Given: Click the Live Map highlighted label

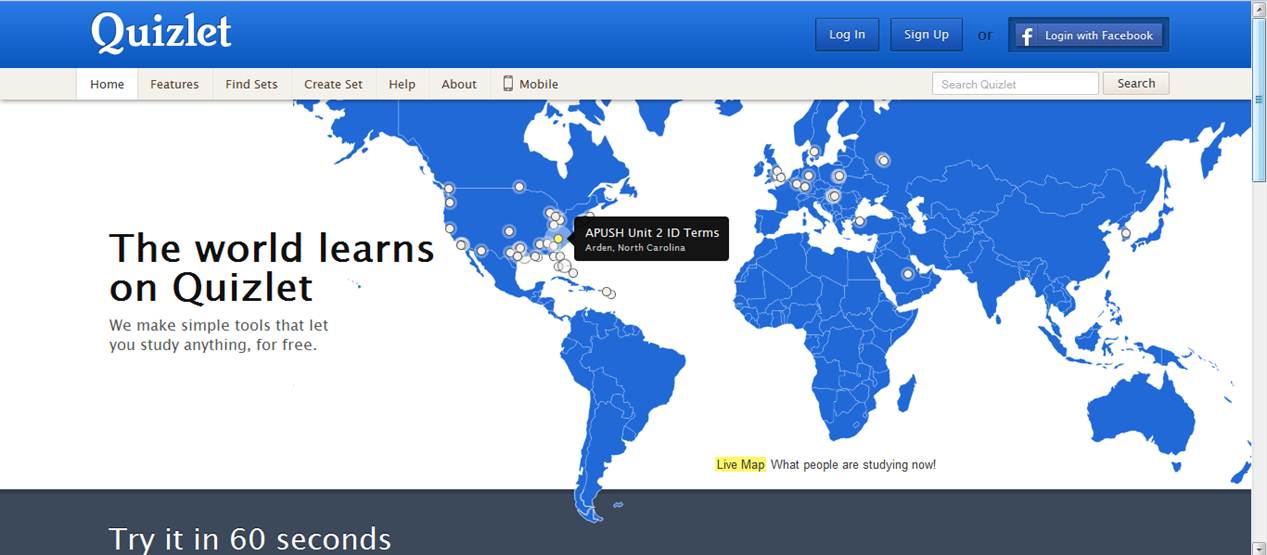Looking at the screenshot, I should point(740,465).
